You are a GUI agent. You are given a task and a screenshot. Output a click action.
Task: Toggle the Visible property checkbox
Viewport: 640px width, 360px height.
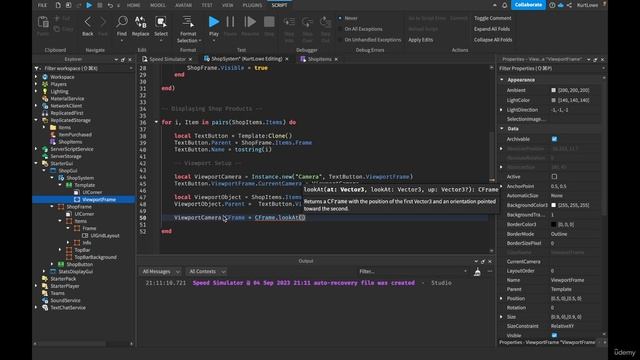[554, 335]
